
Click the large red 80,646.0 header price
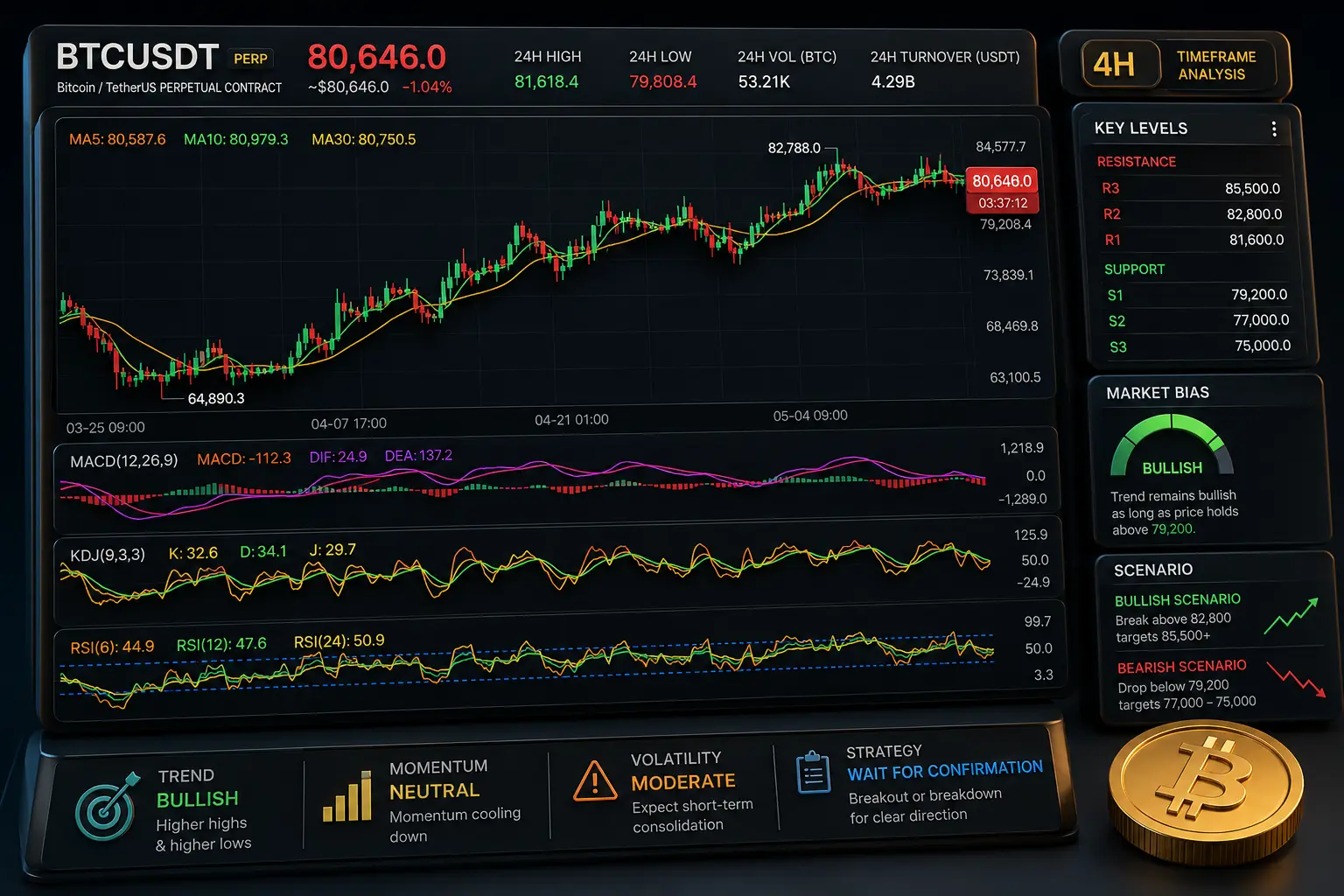point(377,57)
